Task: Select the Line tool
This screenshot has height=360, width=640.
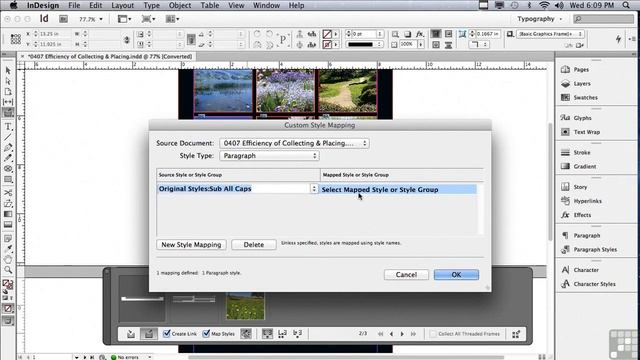Action: pos(8,137)
